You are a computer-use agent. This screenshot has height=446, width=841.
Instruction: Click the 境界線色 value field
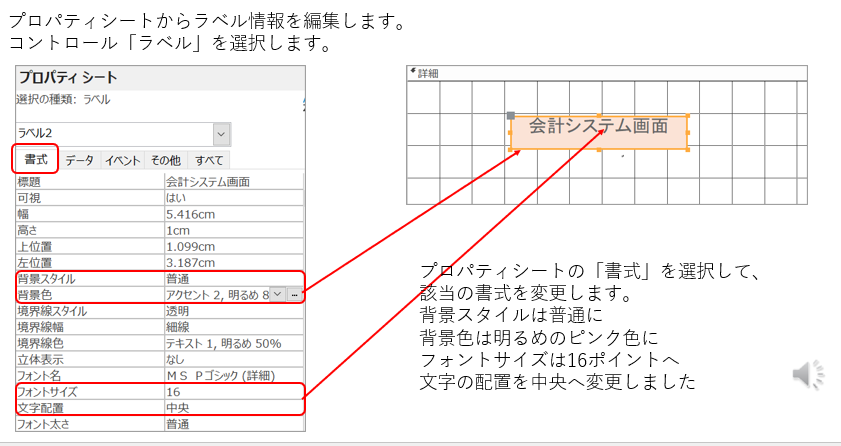[x=232, y=343]
